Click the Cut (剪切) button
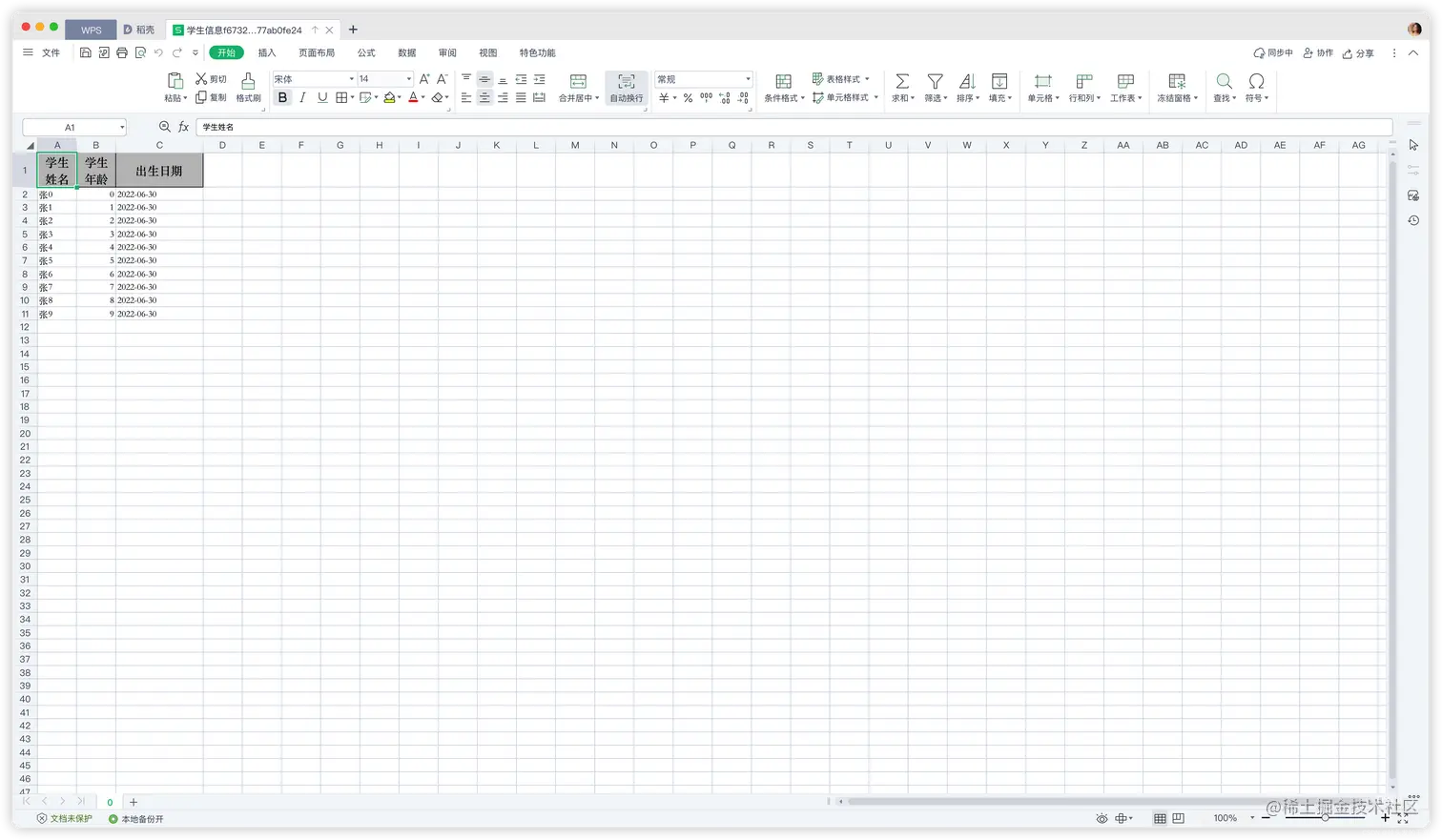 pos(211,79)
